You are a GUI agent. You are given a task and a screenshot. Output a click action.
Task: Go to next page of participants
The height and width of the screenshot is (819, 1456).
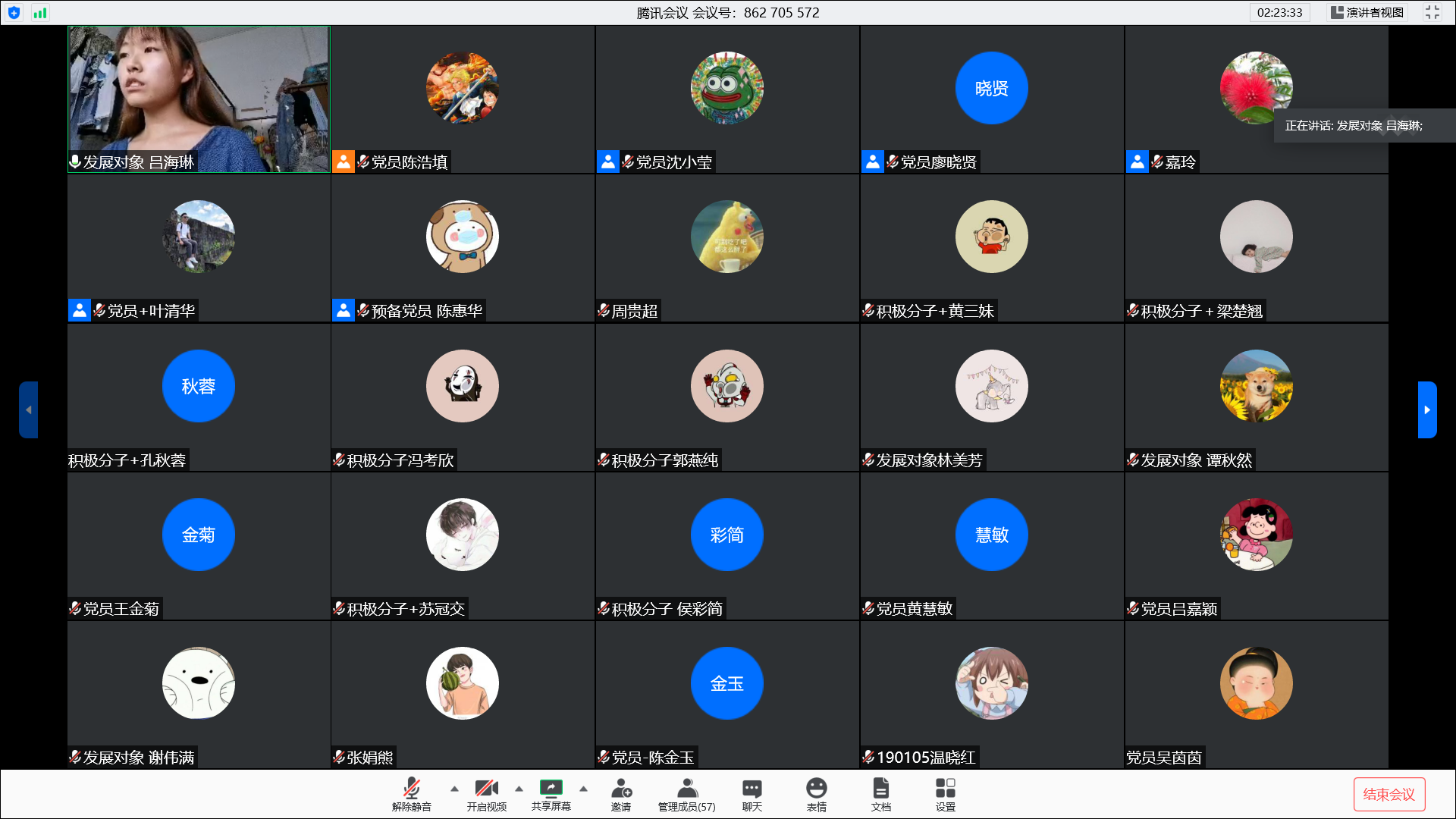[x=1426, y=409]
